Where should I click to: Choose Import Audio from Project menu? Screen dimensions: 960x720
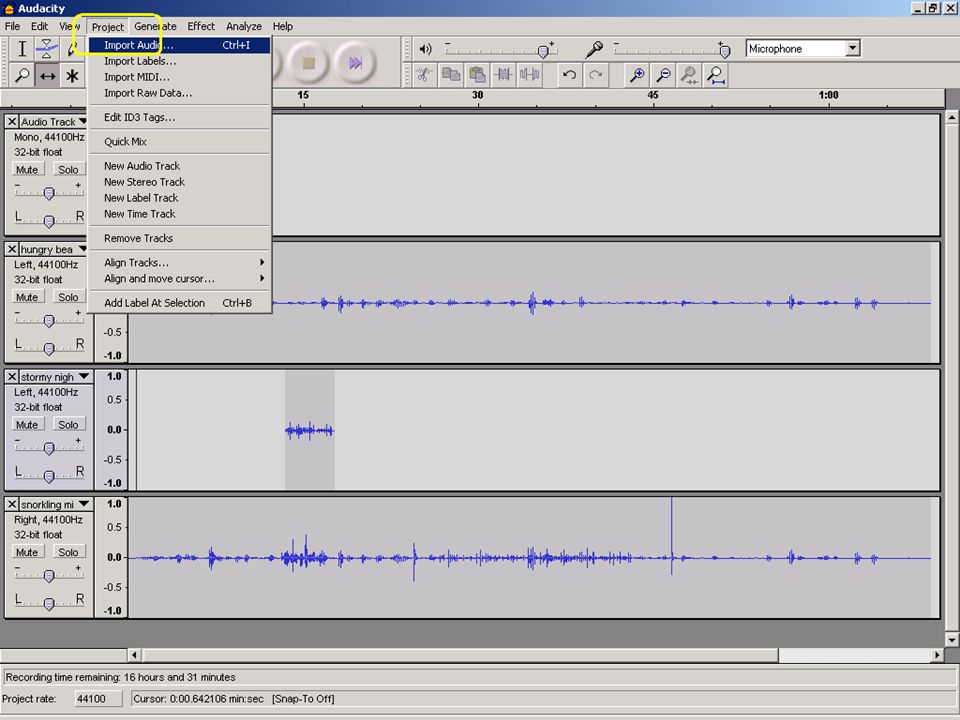(x=179, y=45)
